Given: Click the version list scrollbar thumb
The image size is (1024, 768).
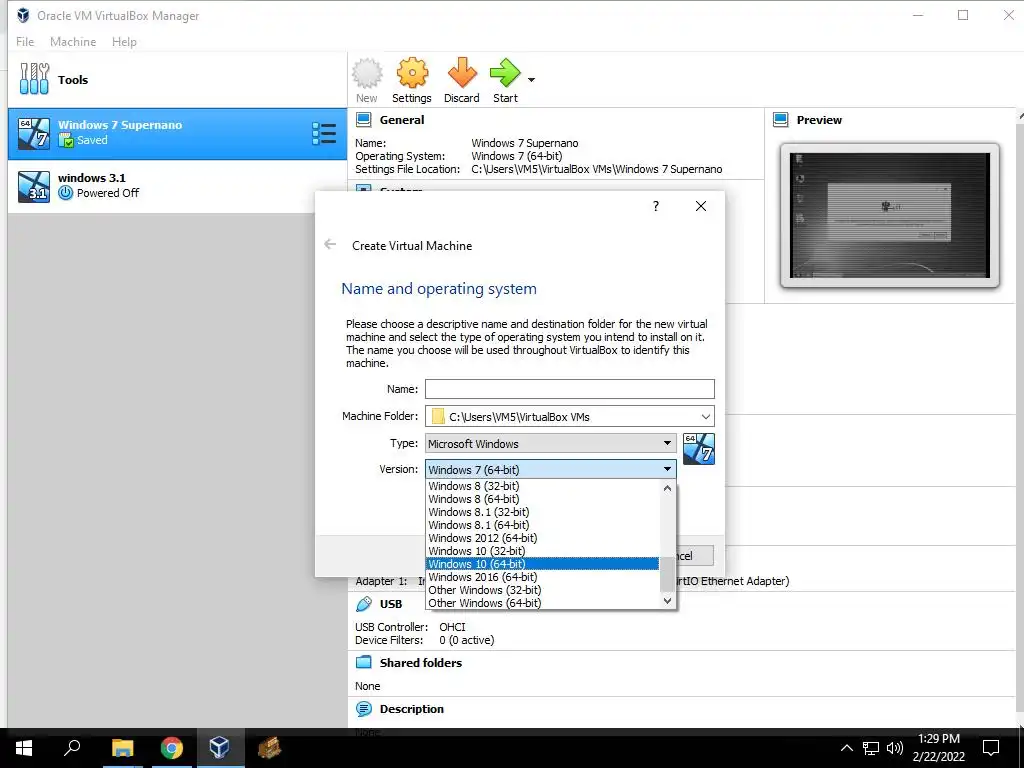Looking at the screenshot, I should pyautogui.click(x=667, y=573).
